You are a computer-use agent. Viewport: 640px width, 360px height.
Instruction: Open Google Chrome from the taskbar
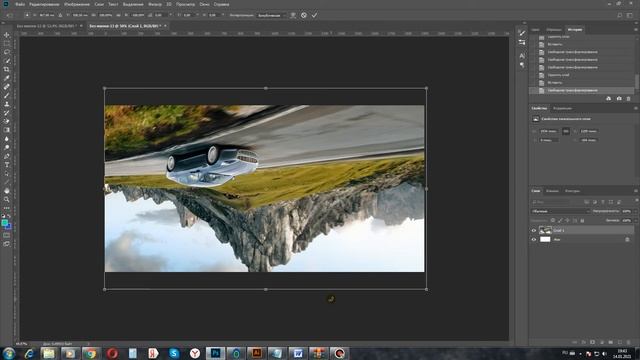coord(91,353)
